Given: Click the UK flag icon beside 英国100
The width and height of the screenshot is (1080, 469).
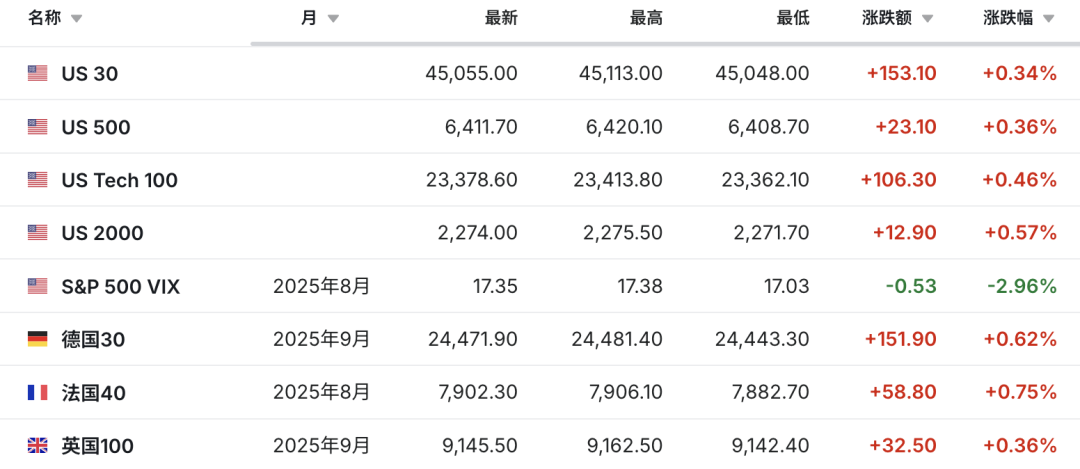Looking at the screenshot, I should (37, 445).
